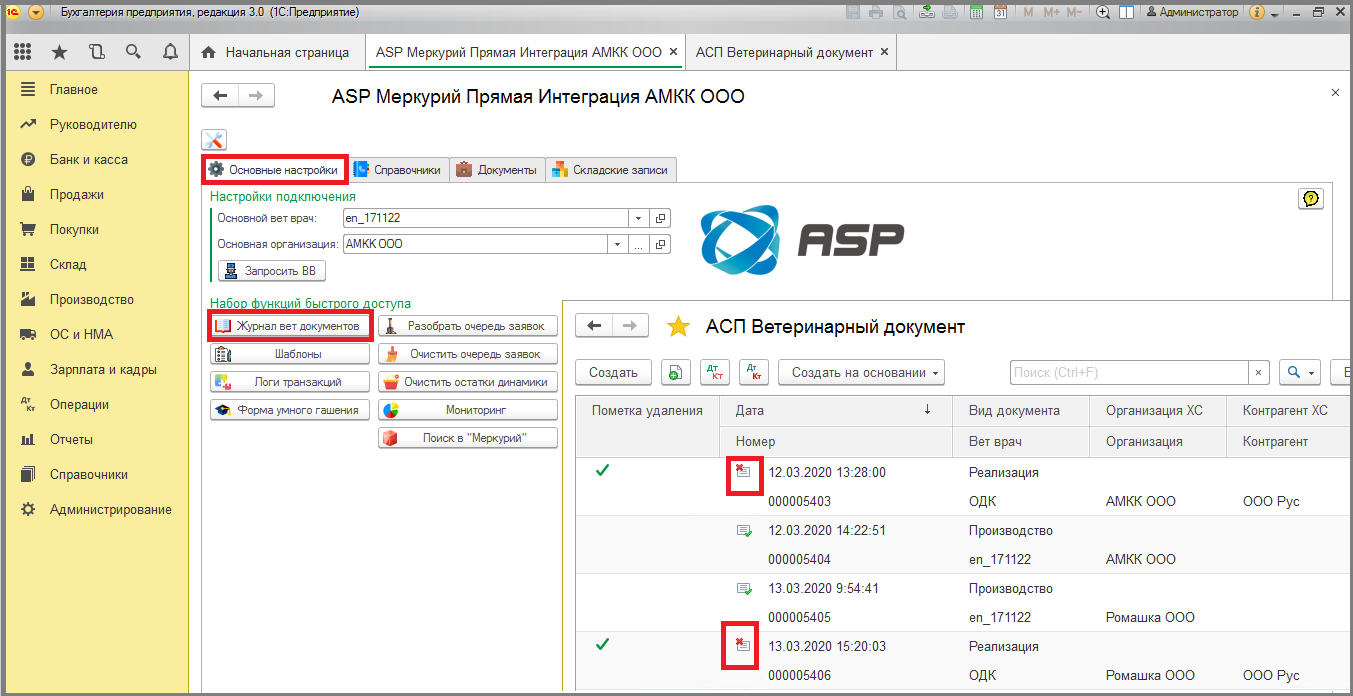Open Логи транзакций
Screen dimensions: 1353x696
point(290,382)
